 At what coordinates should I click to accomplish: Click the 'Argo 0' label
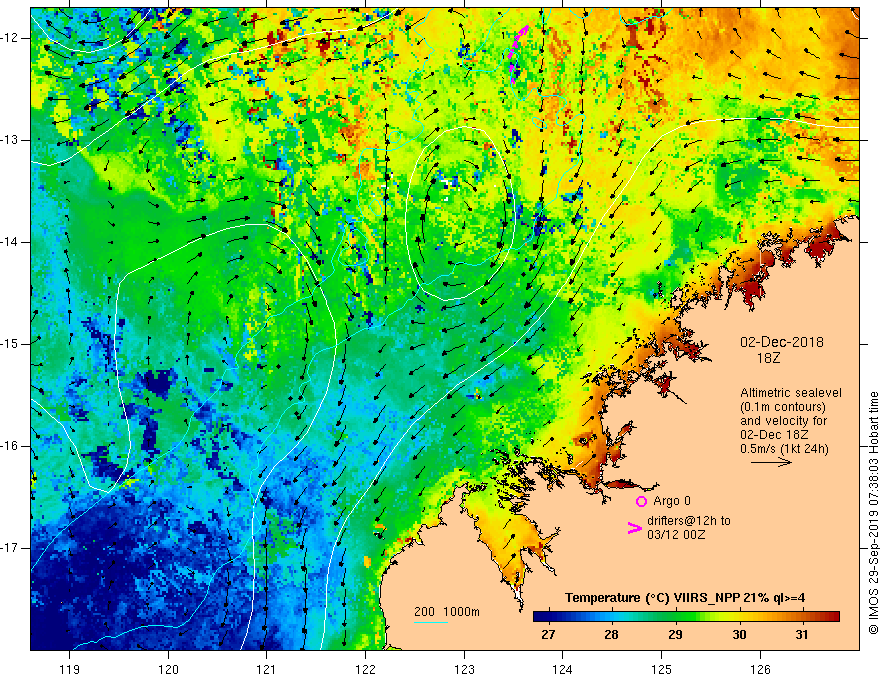coord(672,501)
